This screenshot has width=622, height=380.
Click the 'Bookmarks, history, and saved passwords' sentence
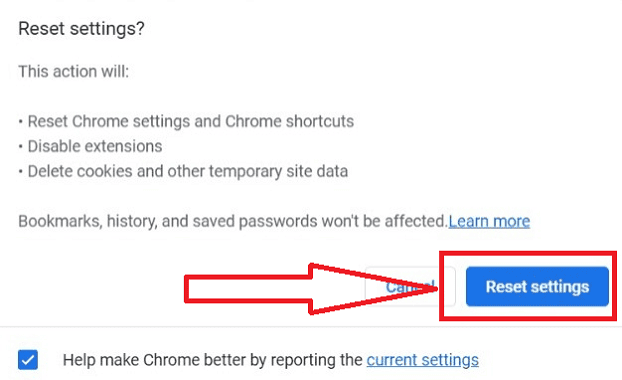pyautogui.click(x=233, y=221)
